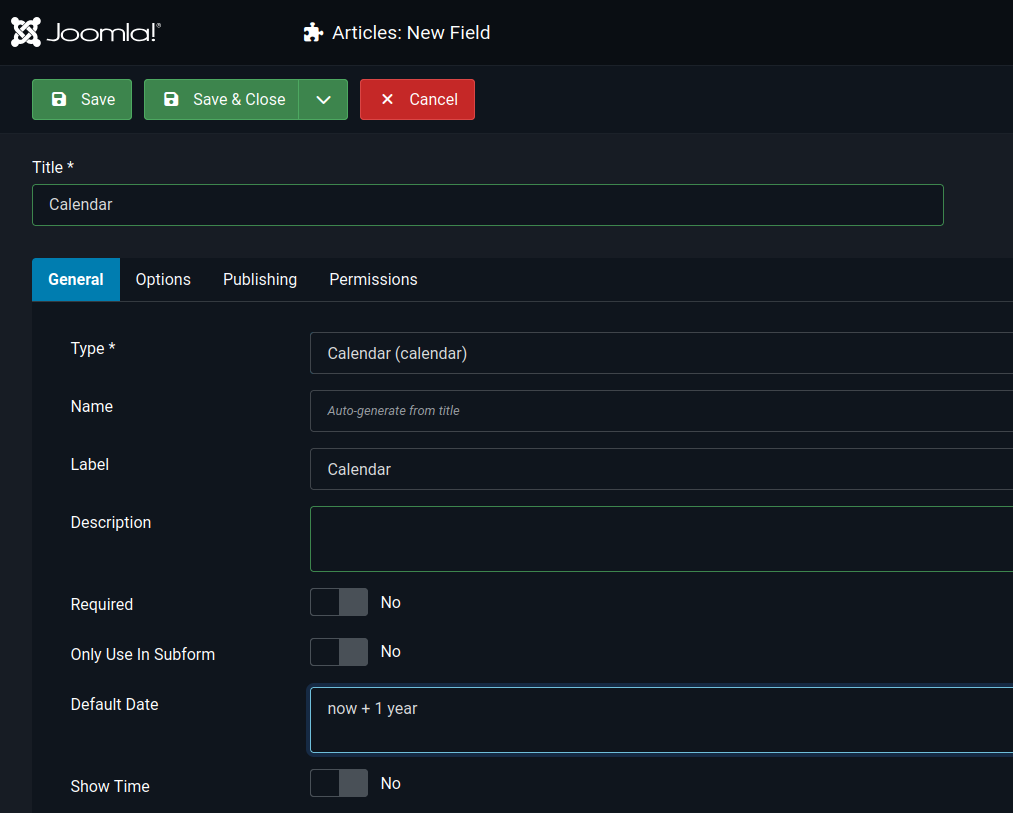The height and width of the screenshot is (813, 1013).
Task: Open the Publishing tab
Action: [260, 279]
